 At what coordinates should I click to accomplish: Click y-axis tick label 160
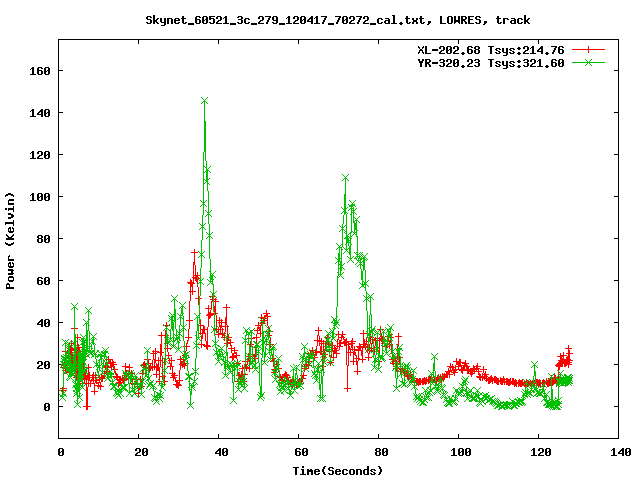[x=40, y=71]
